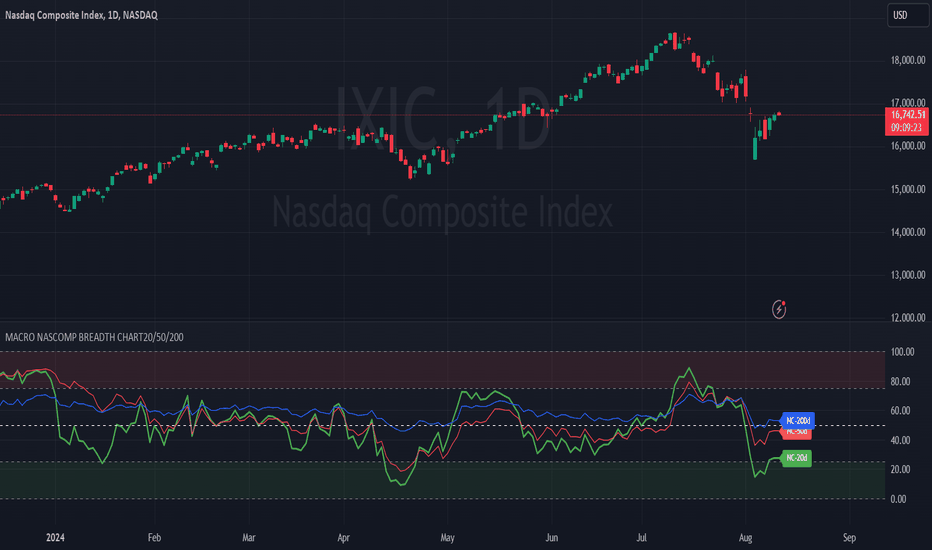Open the USD currency selector

(908, 15)
